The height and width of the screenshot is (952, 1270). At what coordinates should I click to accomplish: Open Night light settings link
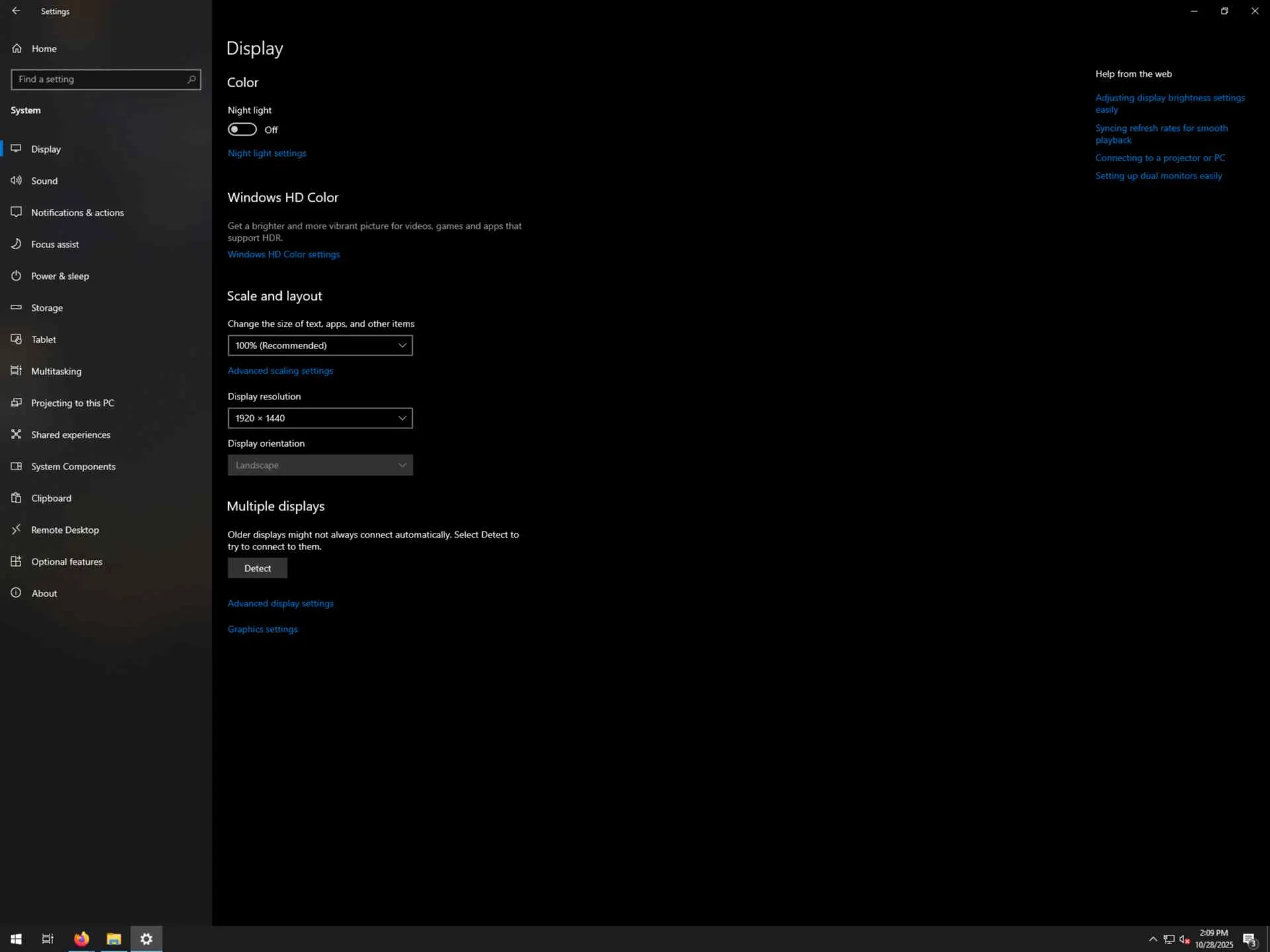tap(267, 153)
